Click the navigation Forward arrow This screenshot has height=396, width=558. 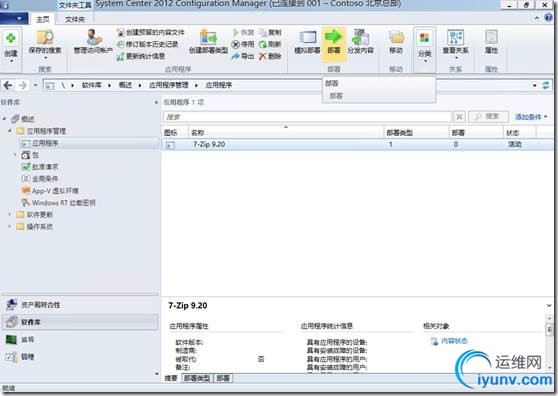[22, 85]
